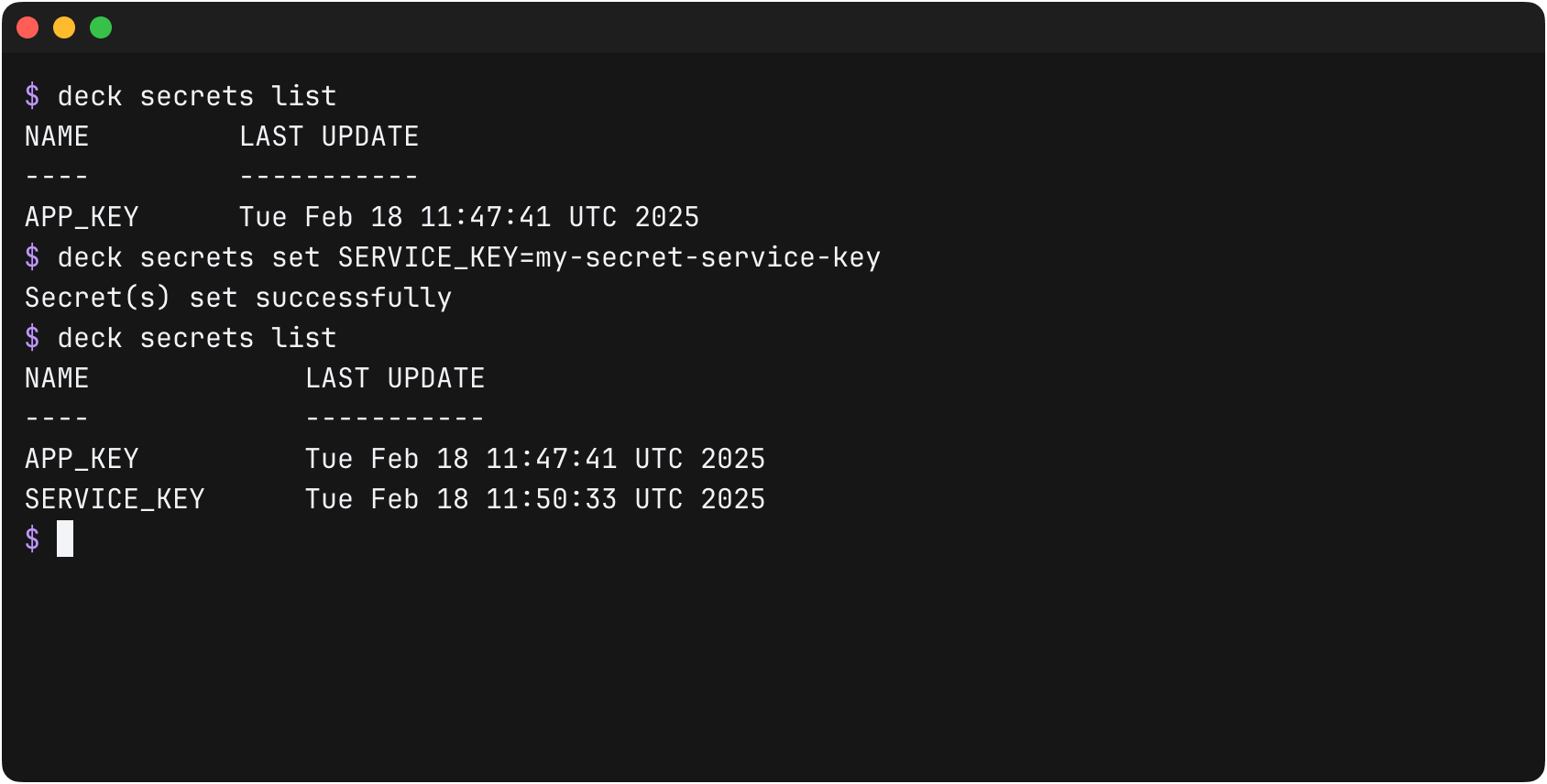
Task: Click the word "set" in the deck command
Action: click(x=295, y=257)
